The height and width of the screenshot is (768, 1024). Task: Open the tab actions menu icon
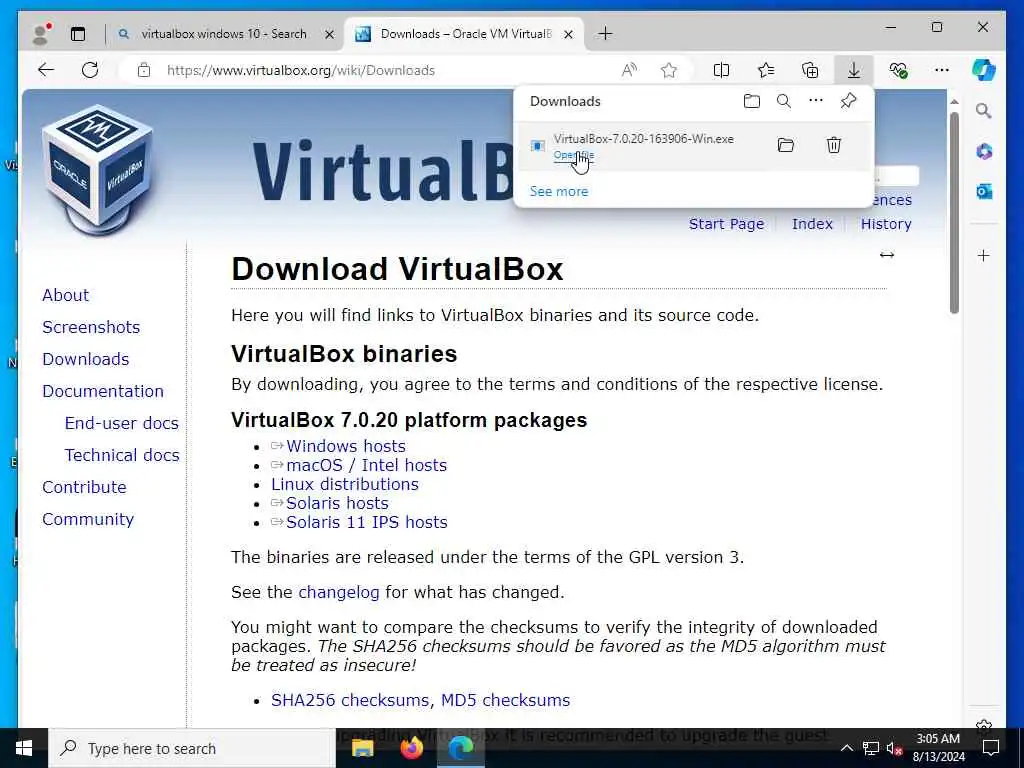[78, 34]
